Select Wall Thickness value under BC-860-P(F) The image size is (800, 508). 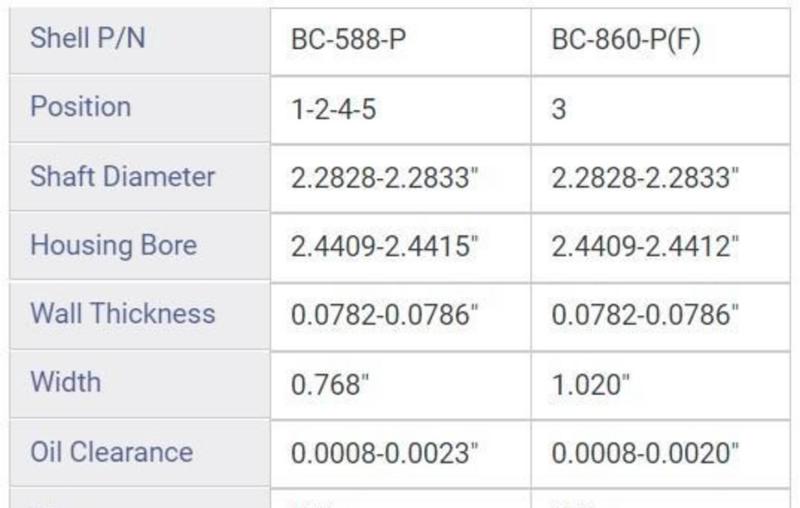point(645,314)
